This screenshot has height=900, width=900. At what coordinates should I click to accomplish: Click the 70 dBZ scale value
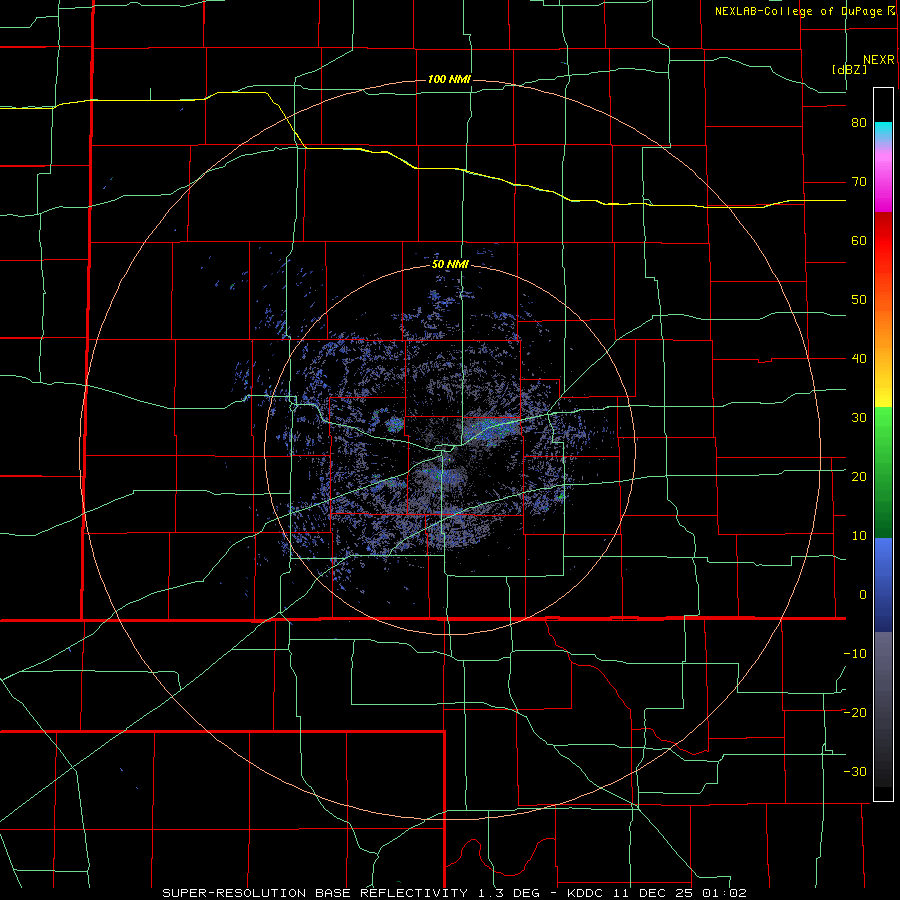coord(859,182)
